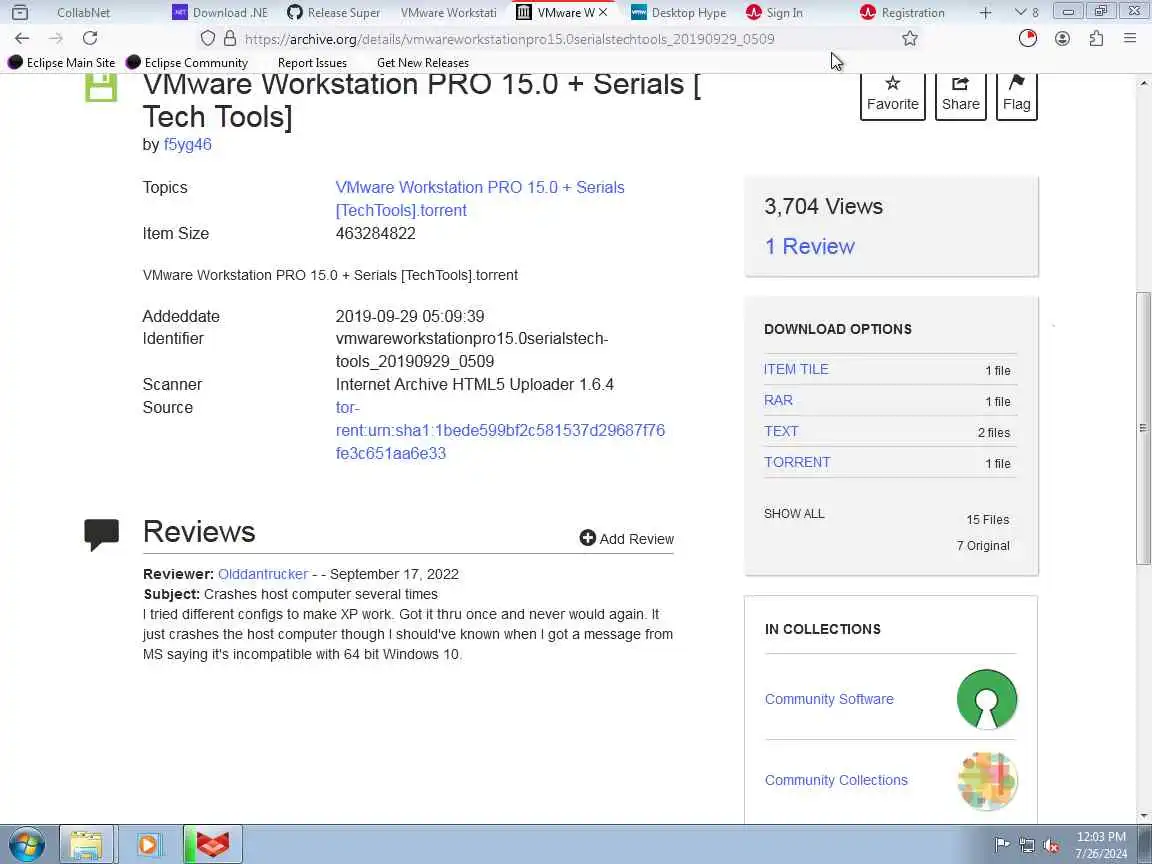The width and height of the screenshot is (1152, 864).
Task: Download the ITEM TILE option
Action: coord(796,369)
